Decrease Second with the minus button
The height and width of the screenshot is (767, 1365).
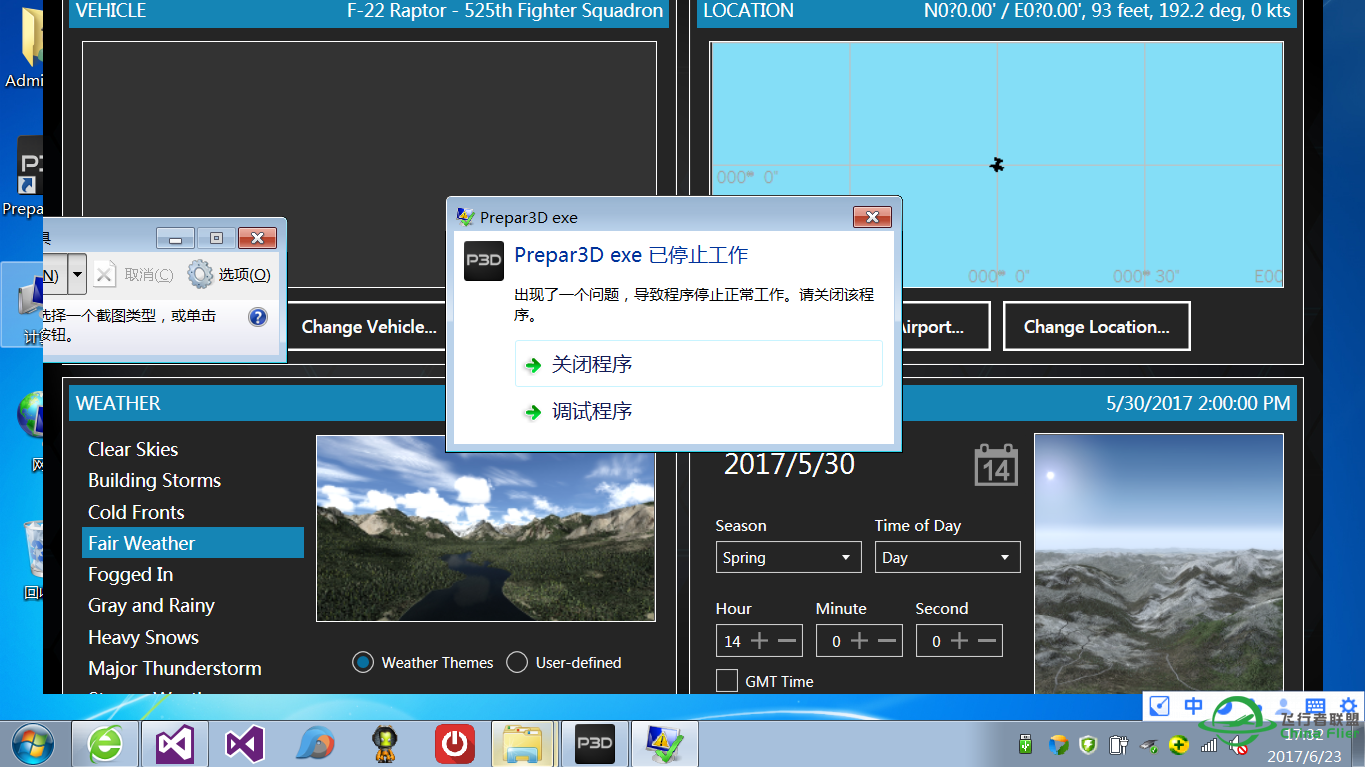point(987,641)
